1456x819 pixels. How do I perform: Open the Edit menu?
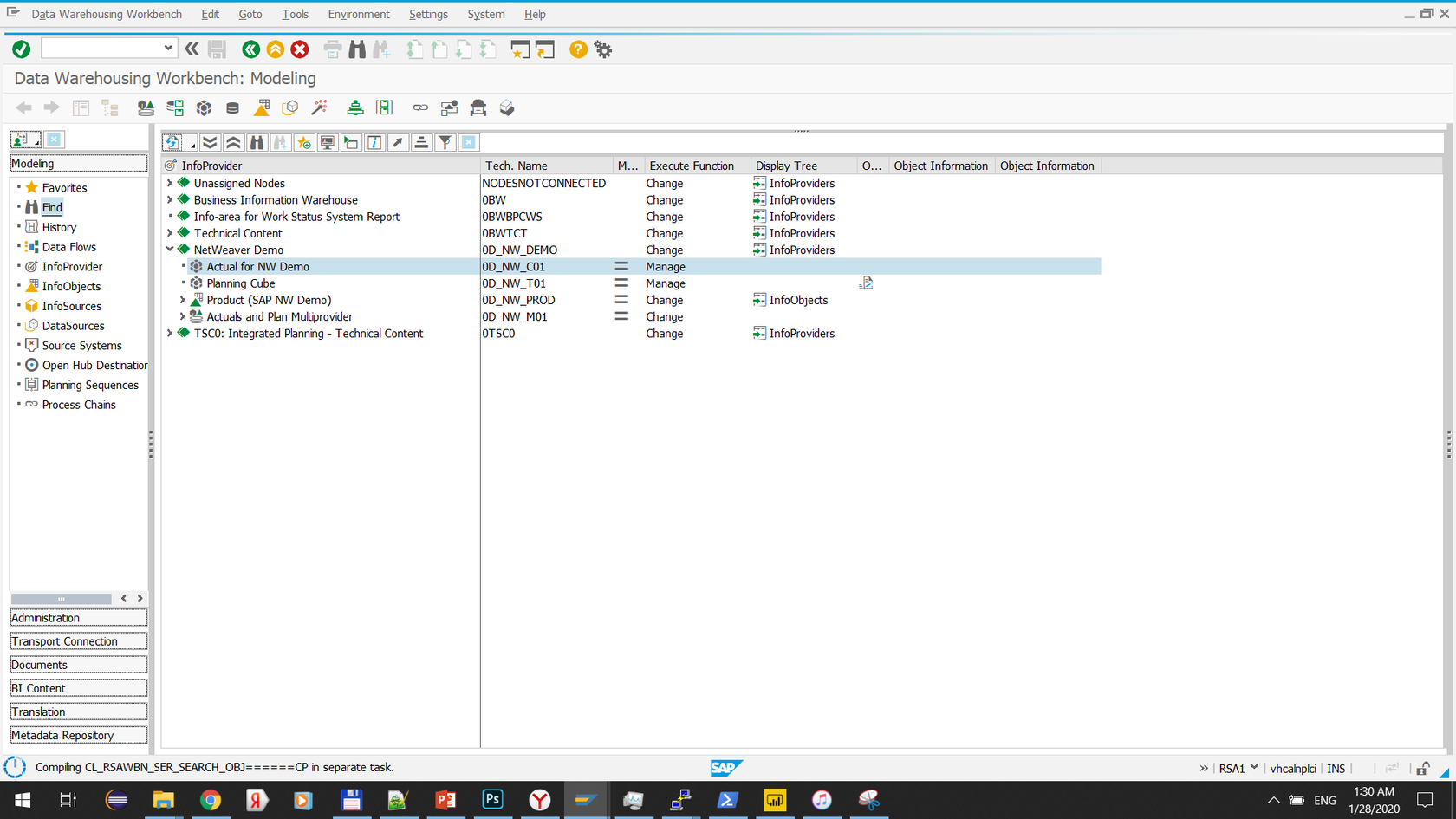click(210, 14)
